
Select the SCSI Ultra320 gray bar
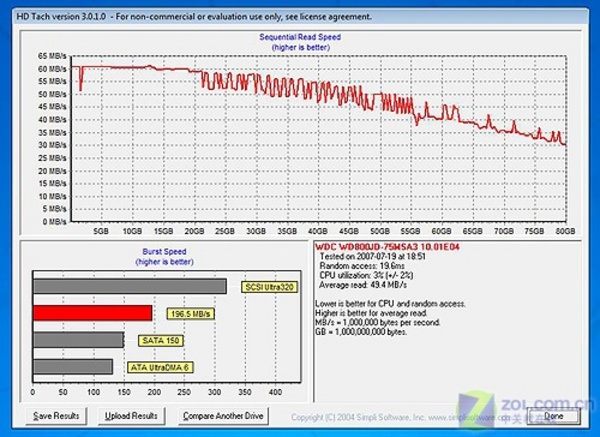(130, 286)
